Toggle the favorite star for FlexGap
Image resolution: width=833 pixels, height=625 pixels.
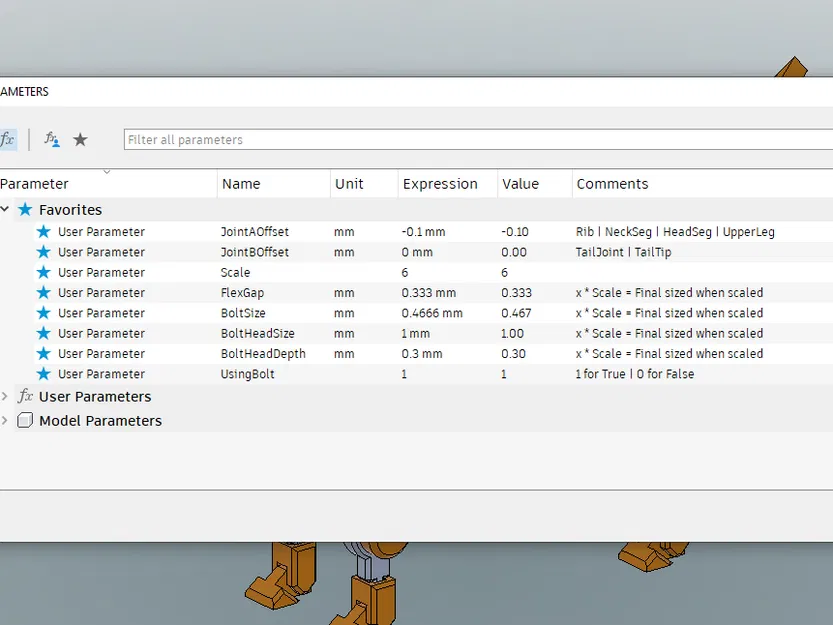[x=44, y=292]
